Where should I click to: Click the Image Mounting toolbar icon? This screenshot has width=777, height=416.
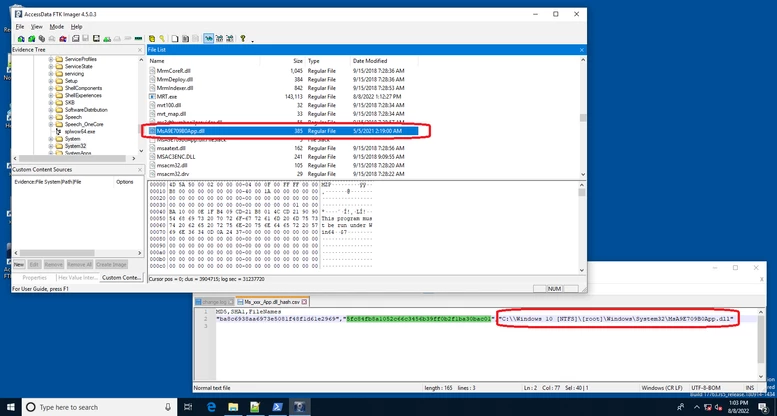coord(42,39)
